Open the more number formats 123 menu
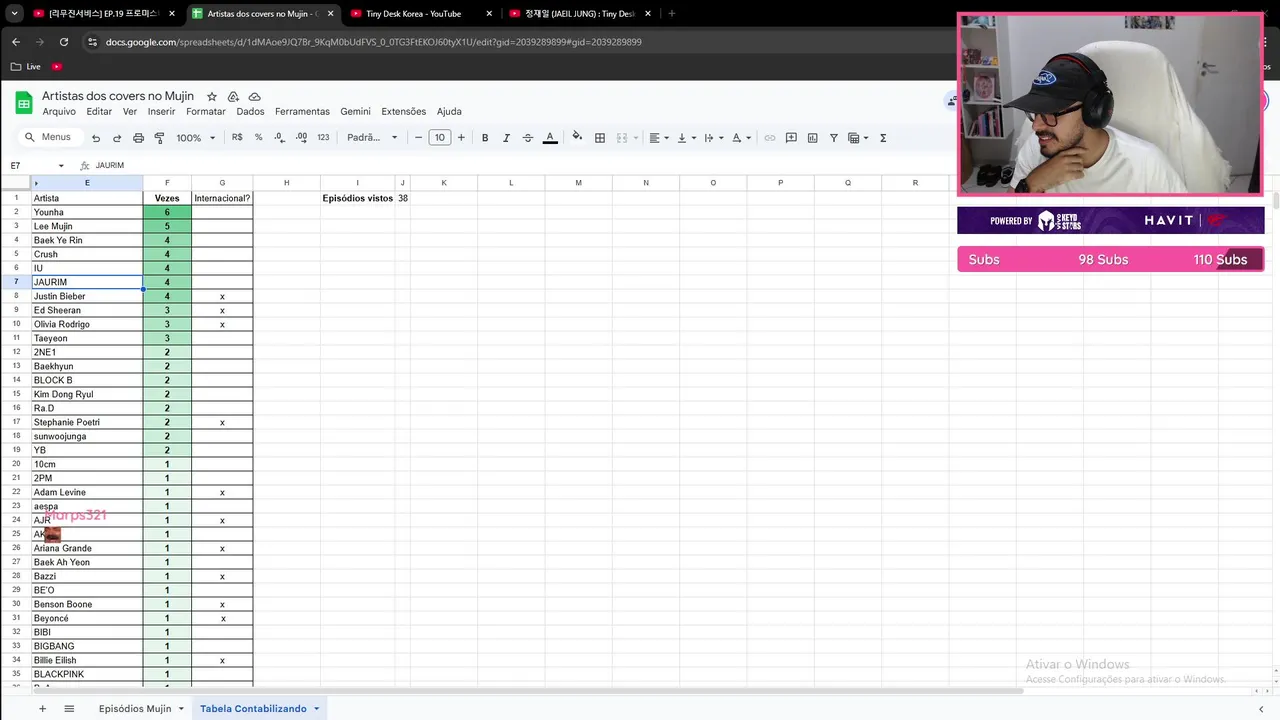Viewport: 1280px width, 720px height. [323, 138]
